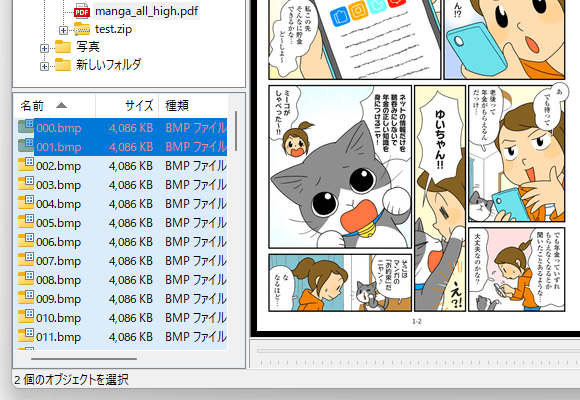Click the test.zip archive folder icon

point(82,29)
